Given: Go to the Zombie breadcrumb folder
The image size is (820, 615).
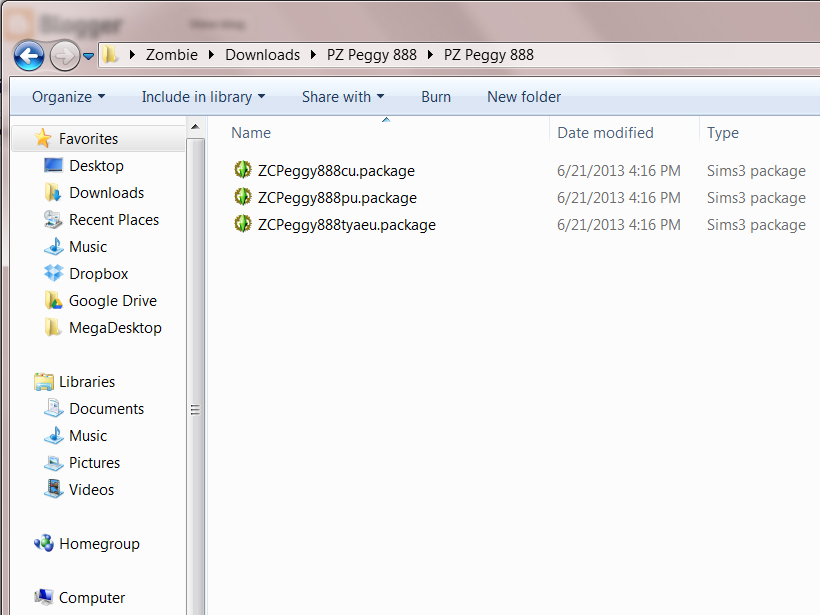Looking at the screenshot, I should pos(172,55).
